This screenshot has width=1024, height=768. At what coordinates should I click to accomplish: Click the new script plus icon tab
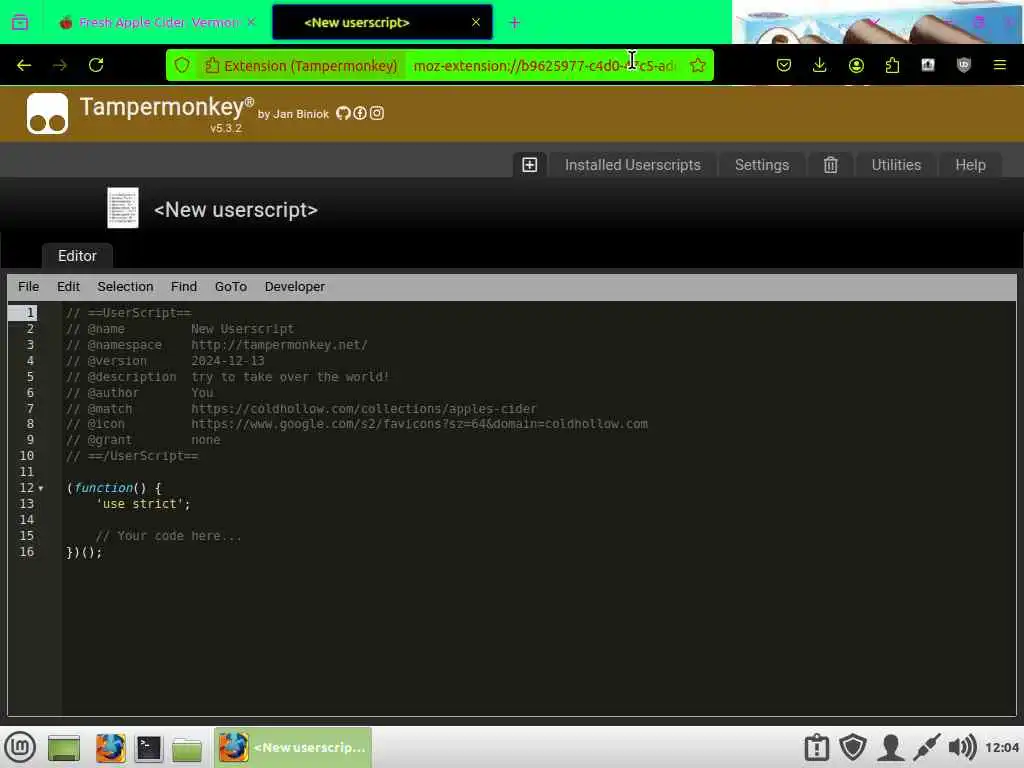coord(530,165)
